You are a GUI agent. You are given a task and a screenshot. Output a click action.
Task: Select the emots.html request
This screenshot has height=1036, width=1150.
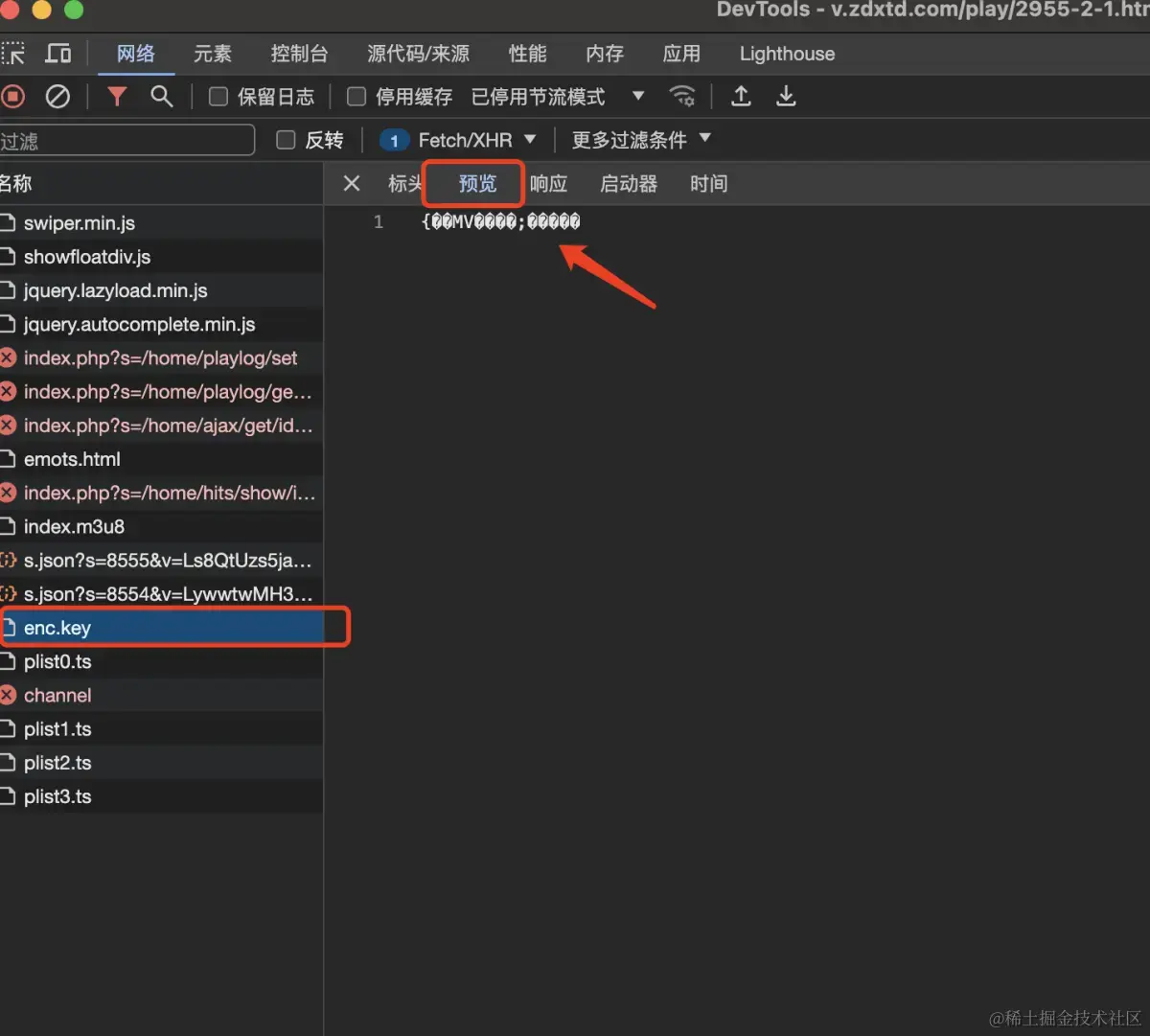[x=161, y=459]
